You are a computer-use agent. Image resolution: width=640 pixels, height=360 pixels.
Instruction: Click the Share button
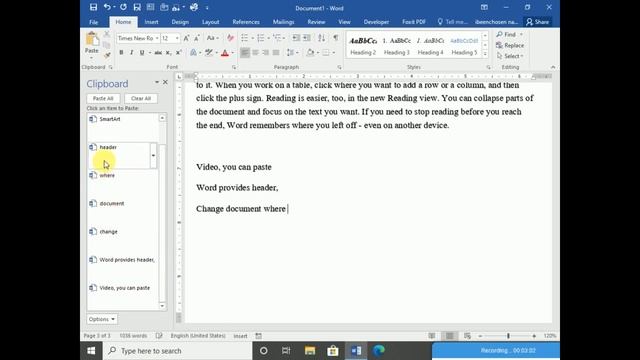point(537,22)
